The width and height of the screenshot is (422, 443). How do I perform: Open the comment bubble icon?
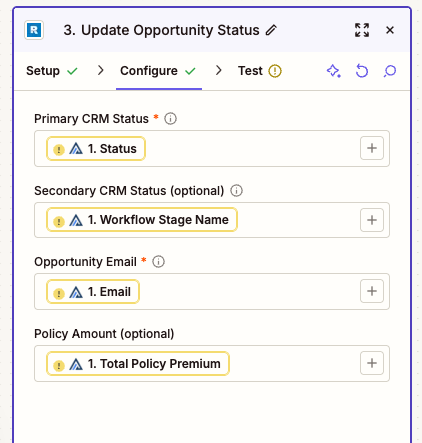pos(390,71)
